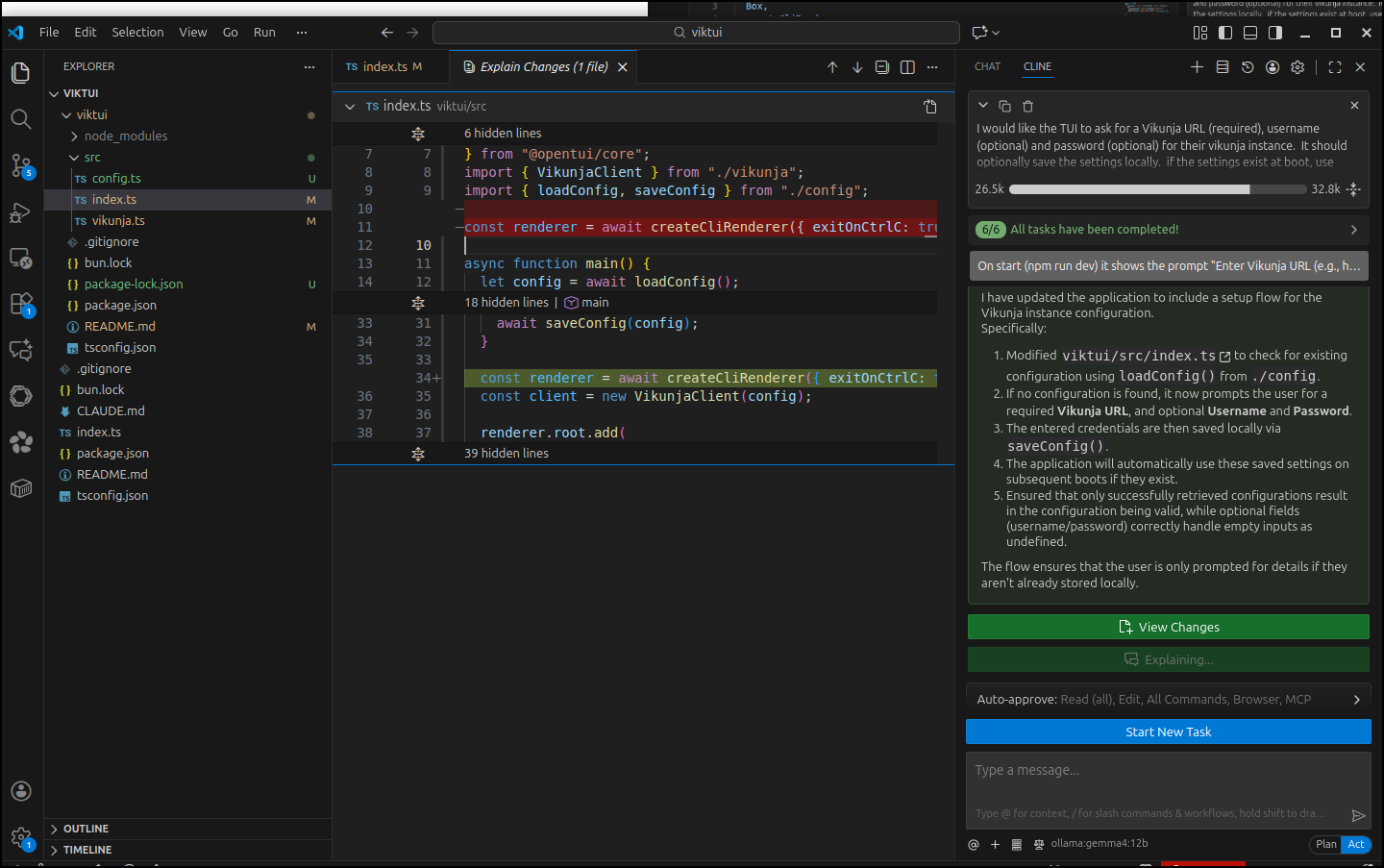This screenshot has height=868, width=1384.
Task: Start a new Cline task with plus icon
Action: (x=1197, y=67)
